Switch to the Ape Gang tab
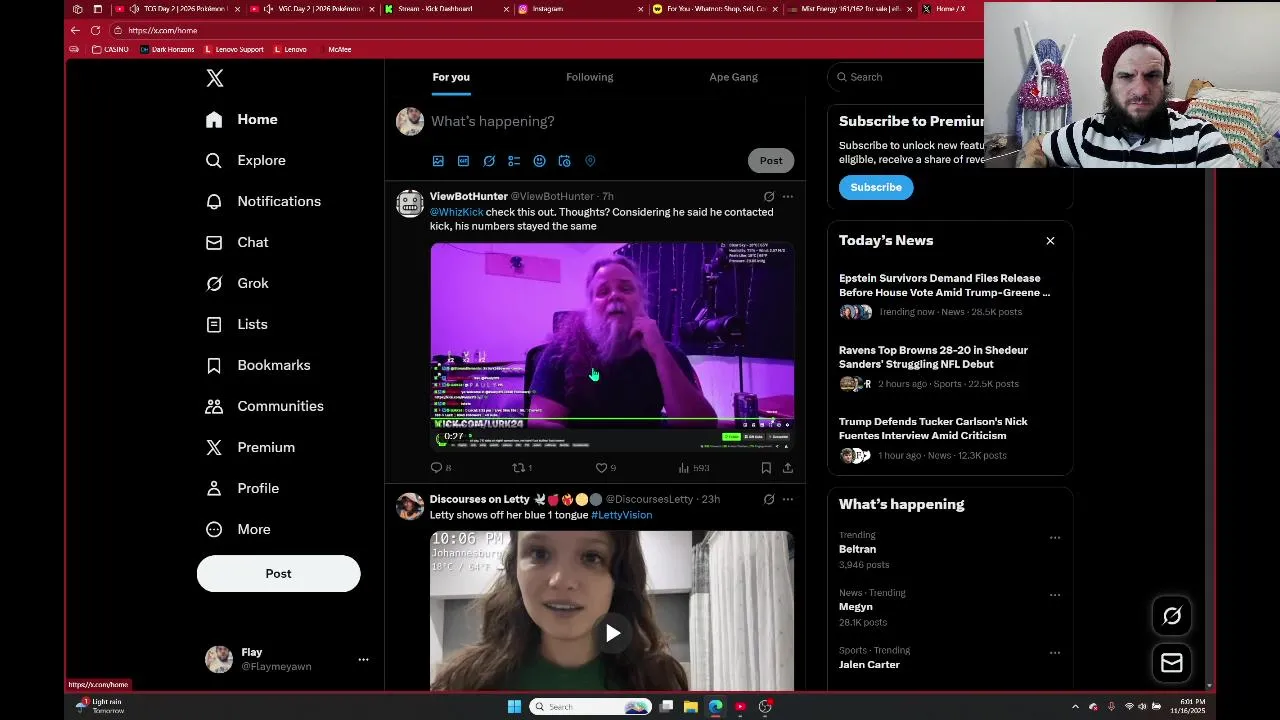 (734, 77)
